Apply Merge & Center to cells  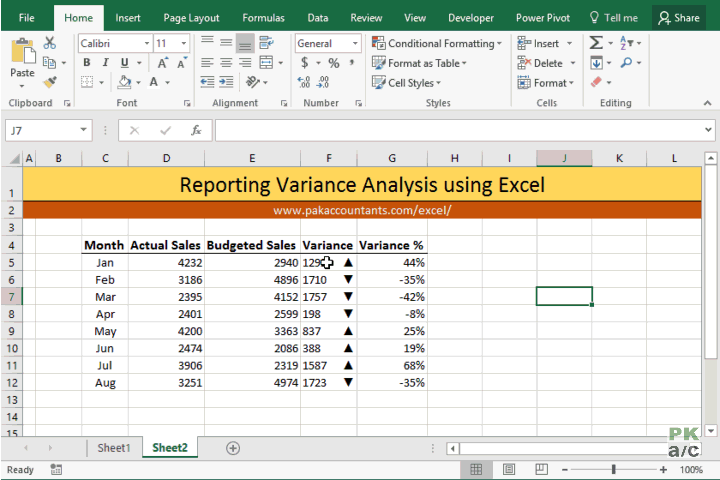266,62
